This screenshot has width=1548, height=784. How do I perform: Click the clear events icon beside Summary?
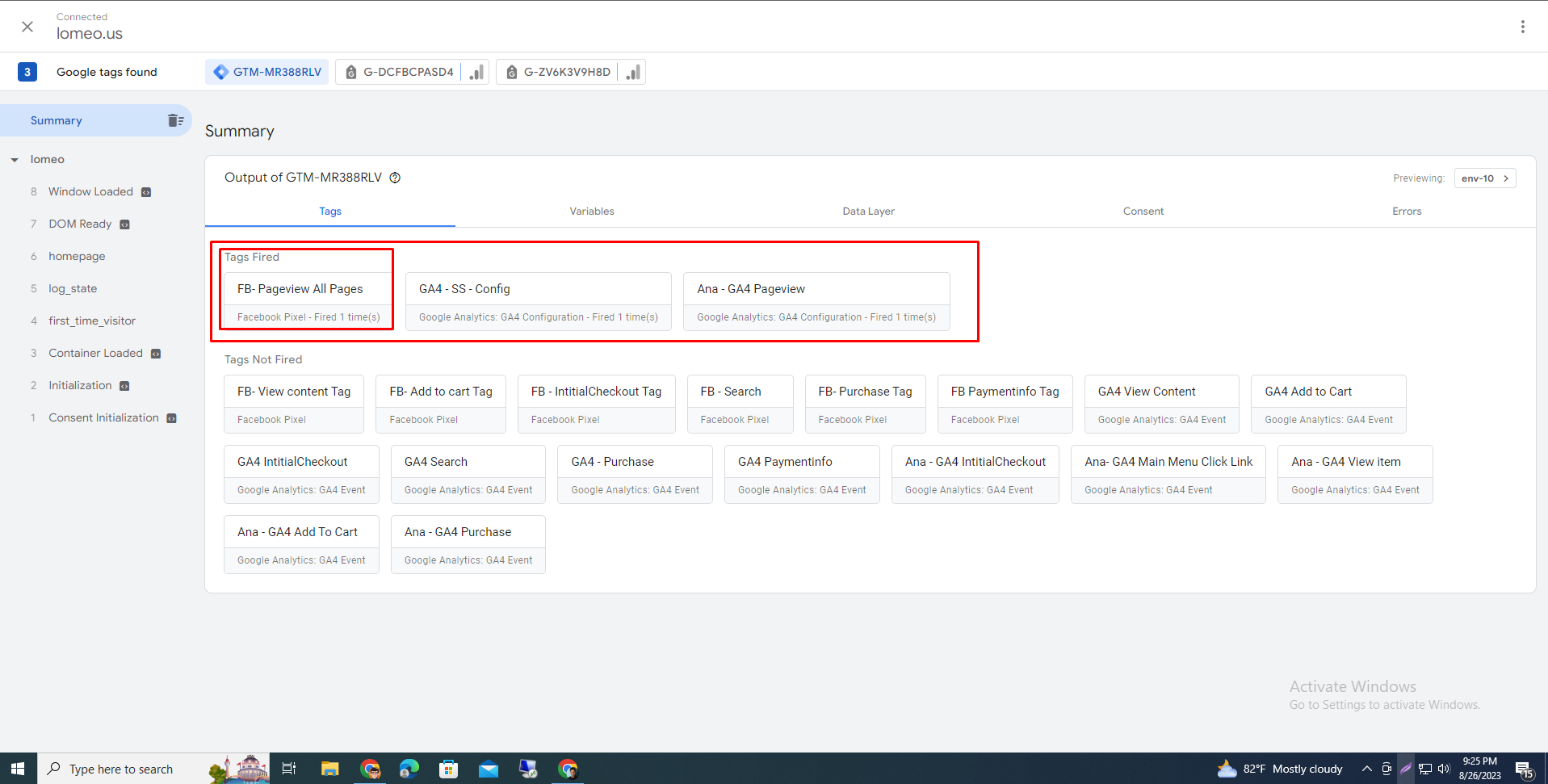tap(175, 120)
